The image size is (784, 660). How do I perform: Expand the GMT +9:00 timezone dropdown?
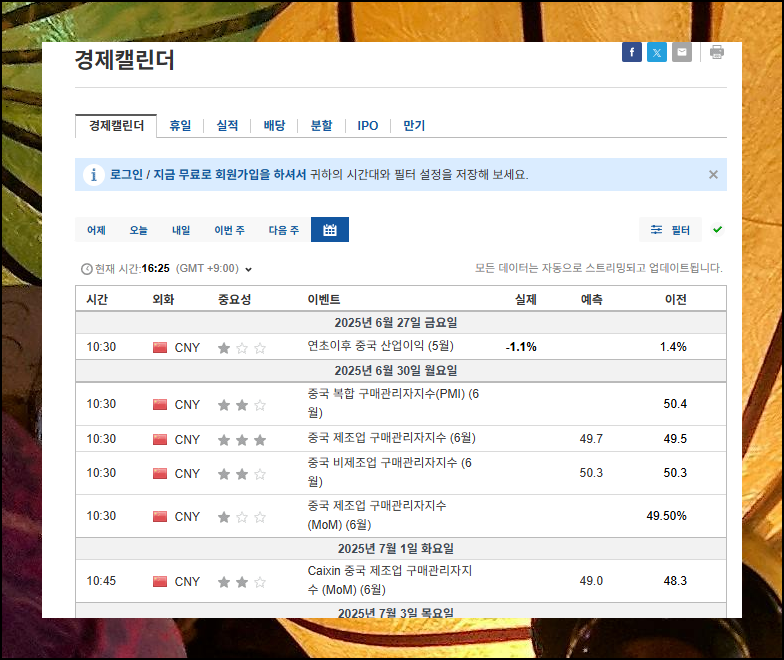pos(248,270)
